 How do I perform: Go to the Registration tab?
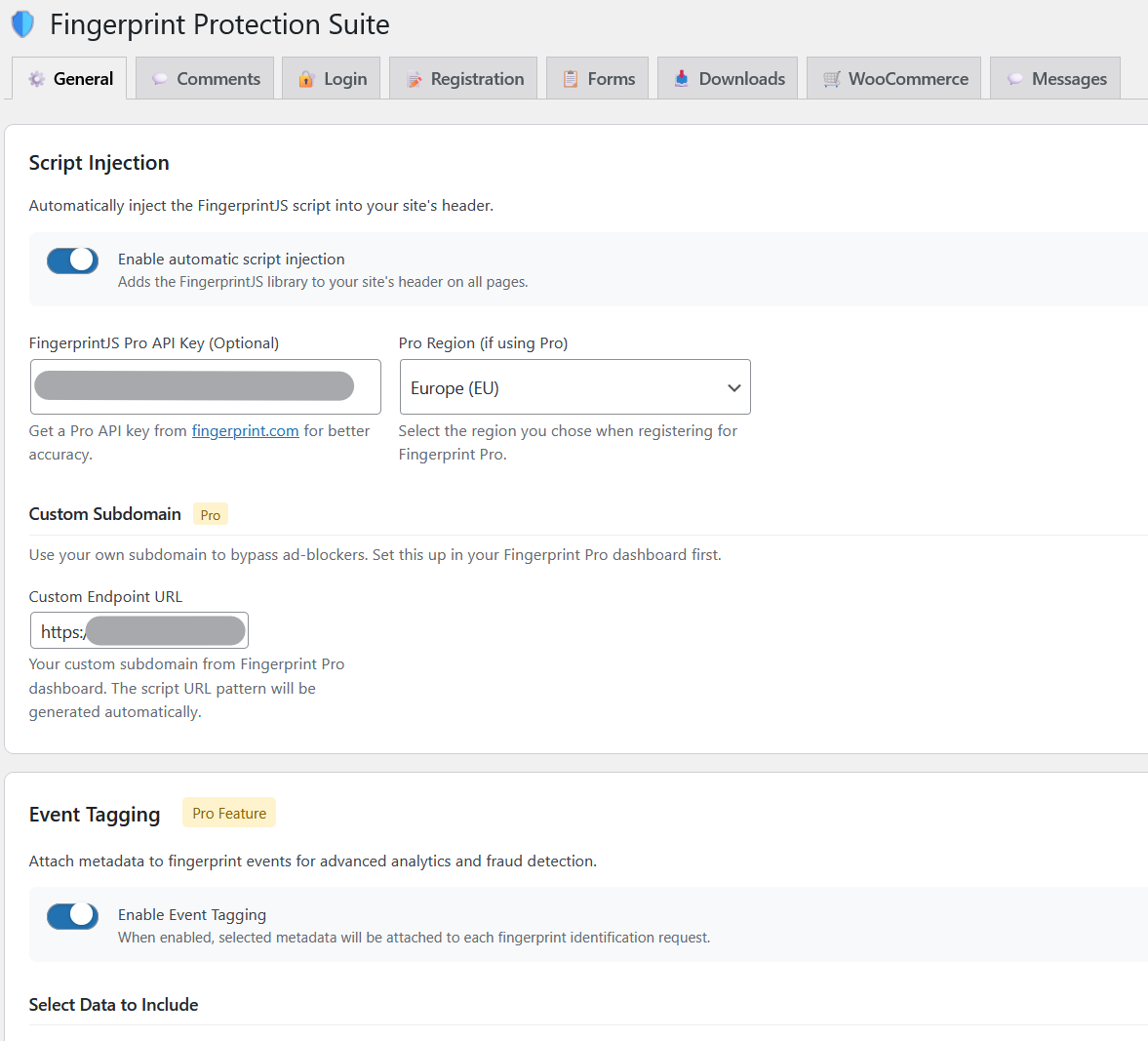click(x=463, y=78)
